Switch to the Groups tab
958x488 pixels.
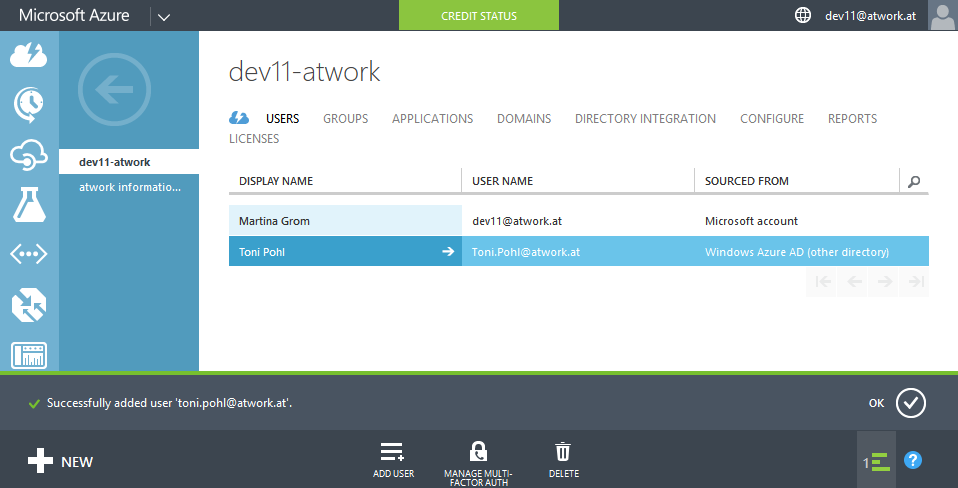[345, 118]
